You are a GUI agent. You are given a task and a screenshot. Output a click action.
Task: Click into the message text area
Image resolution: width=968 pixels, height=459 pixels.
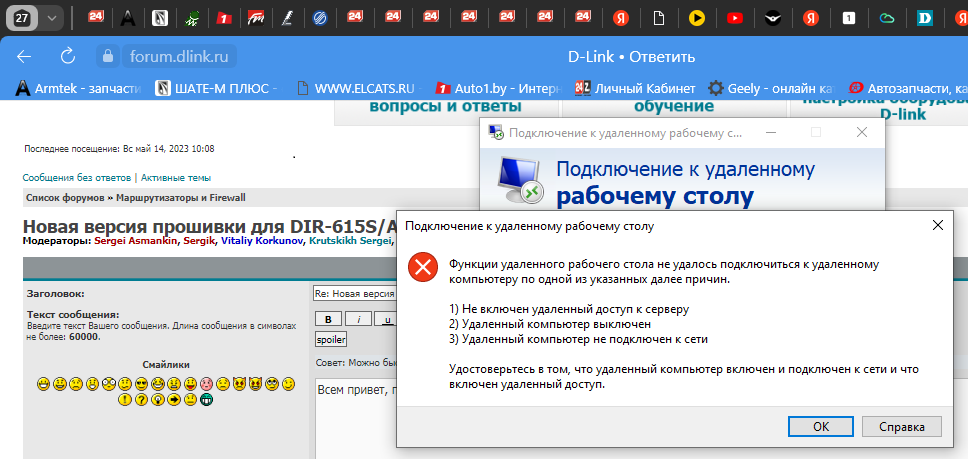click(x=355, y=418)
